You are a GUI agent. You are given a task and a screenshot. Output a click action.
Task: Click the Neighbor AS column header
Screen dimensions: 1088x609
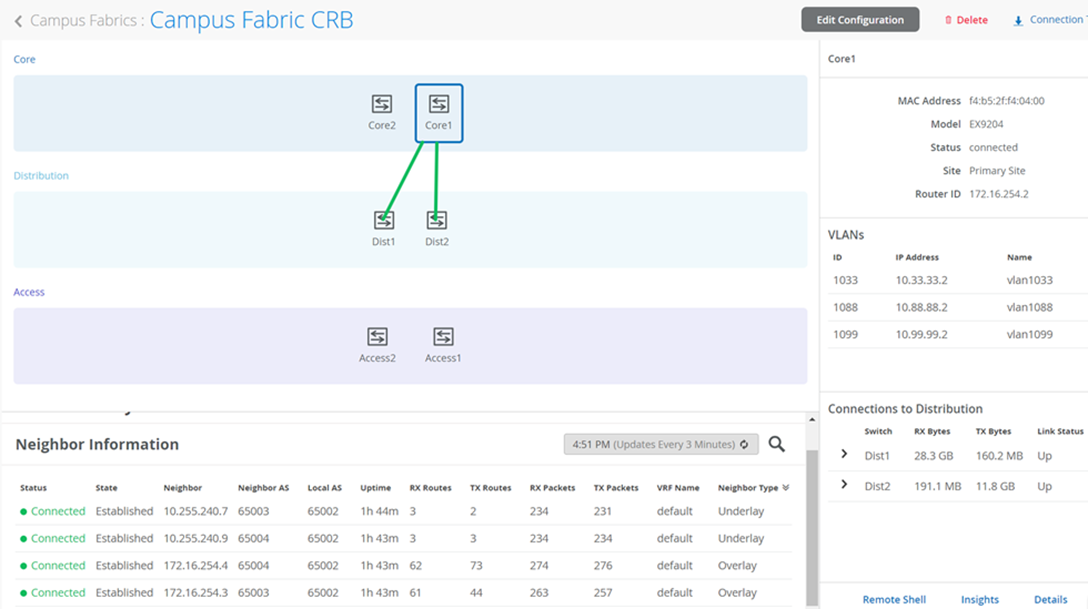tap(263, 488)
